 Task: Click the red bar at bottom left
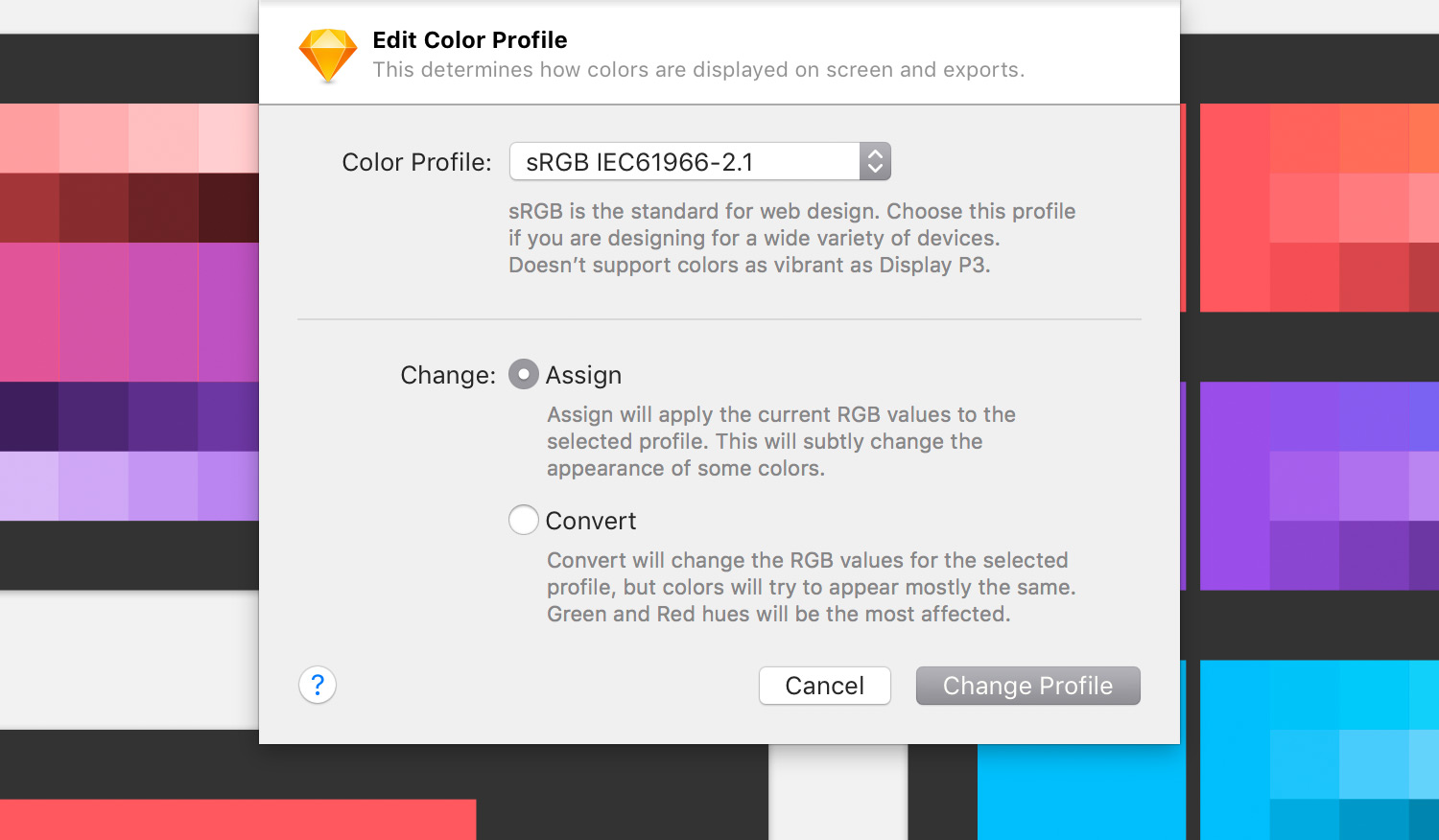[238, 820]
